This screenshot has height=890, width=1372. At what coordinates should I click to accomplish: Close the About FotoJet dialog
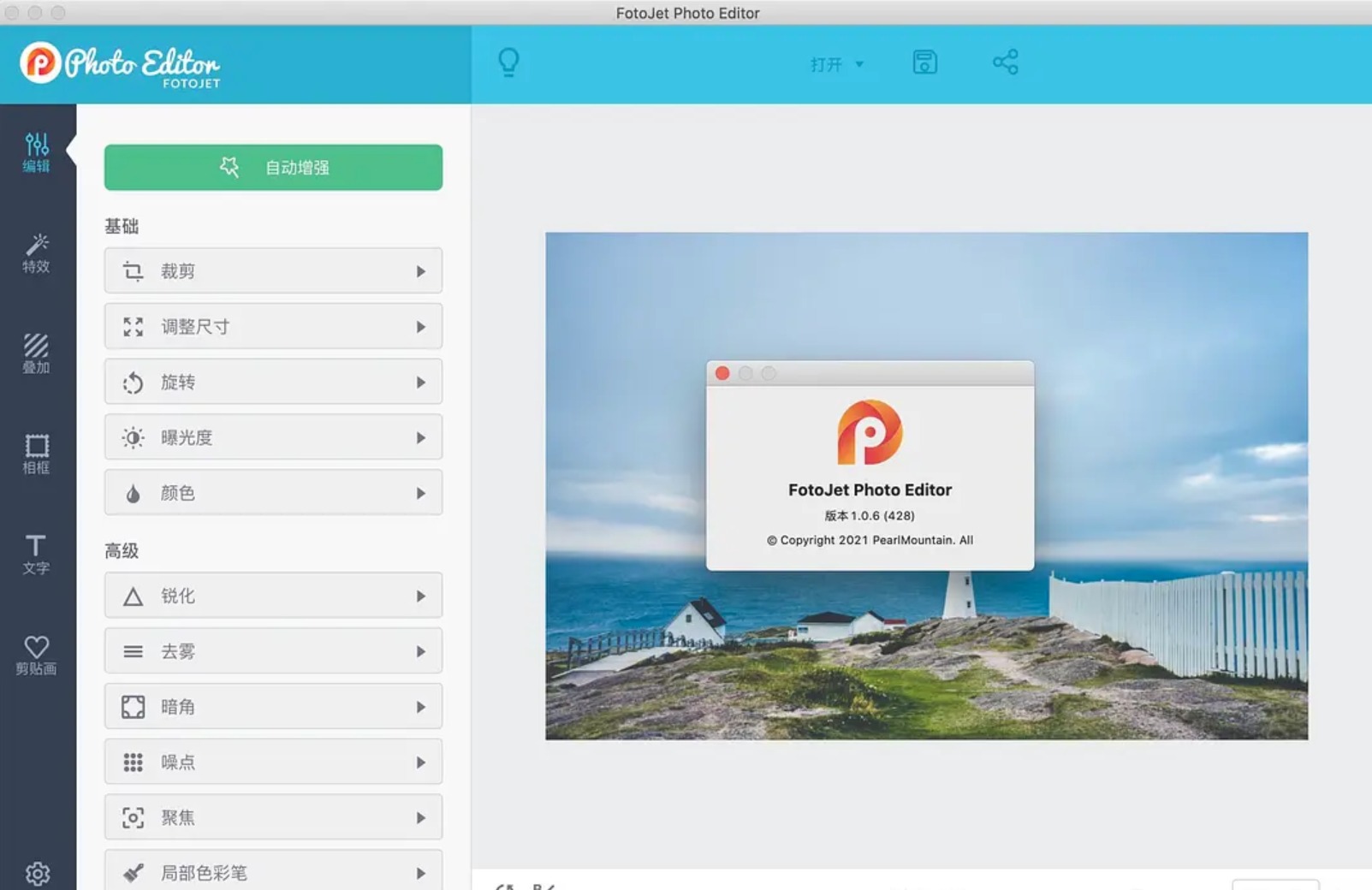(722, 373)
